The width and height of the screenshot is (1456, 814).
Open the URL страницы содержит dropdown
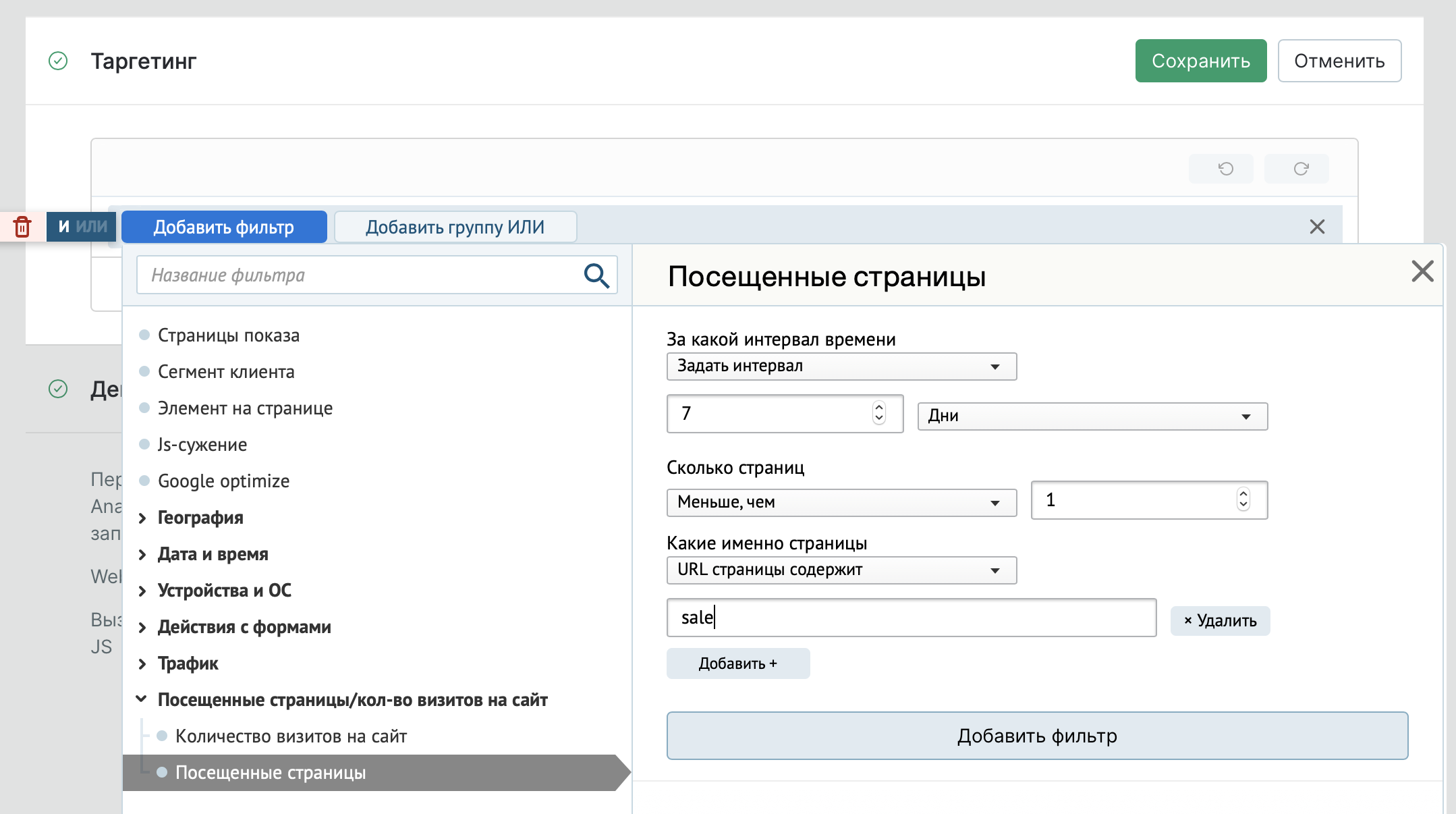tap(841, 570)
